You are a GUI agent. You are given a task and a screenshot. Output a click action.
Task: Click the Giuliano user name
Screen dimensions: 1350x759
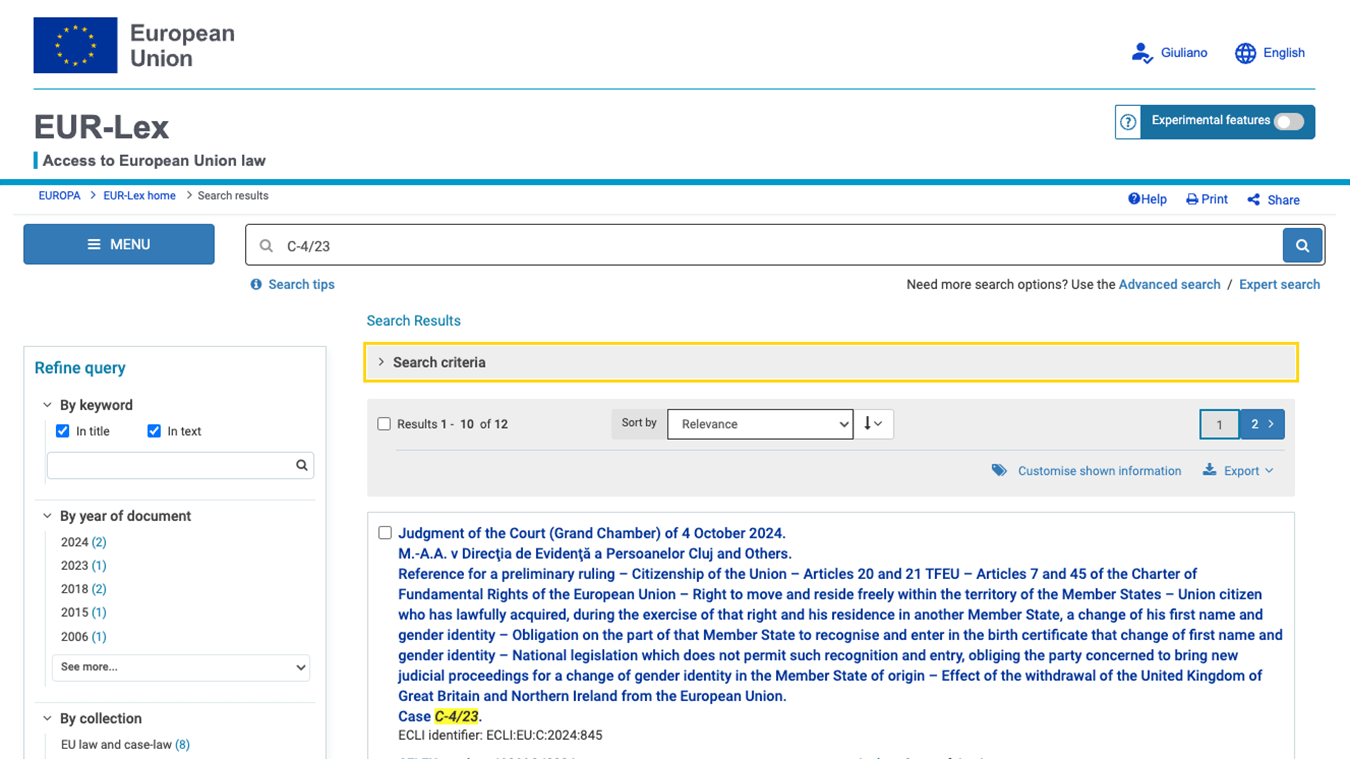coord(1184,53)
